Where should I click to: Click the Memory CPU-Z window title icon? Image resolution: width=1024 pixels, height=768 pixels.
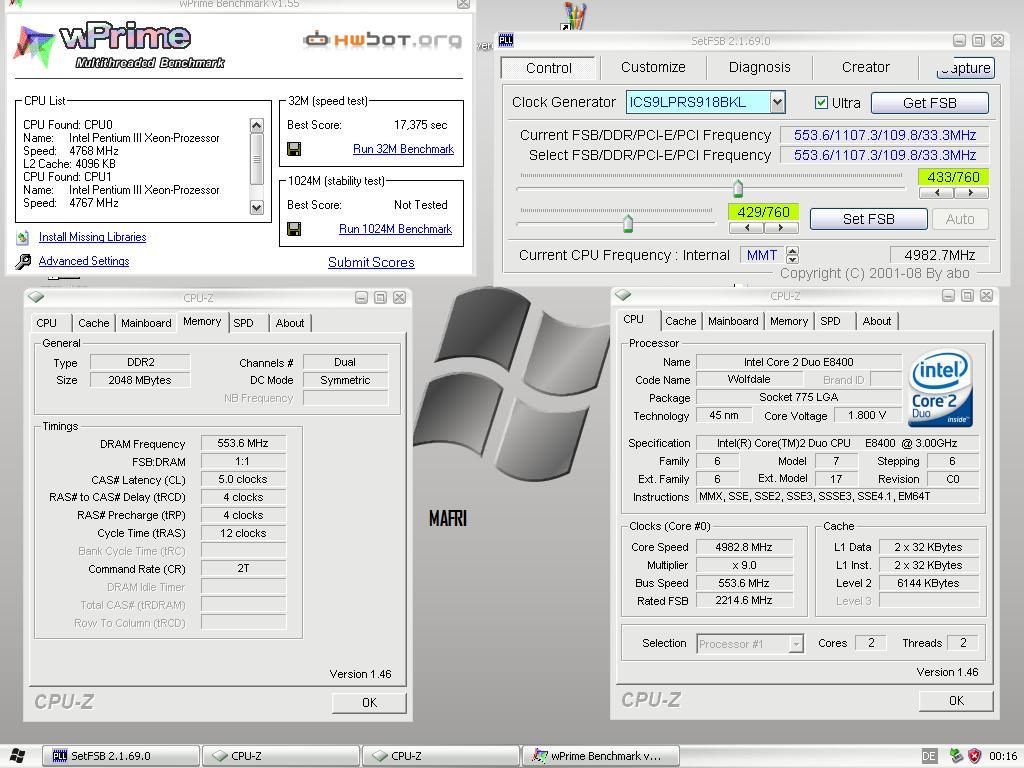36,298
